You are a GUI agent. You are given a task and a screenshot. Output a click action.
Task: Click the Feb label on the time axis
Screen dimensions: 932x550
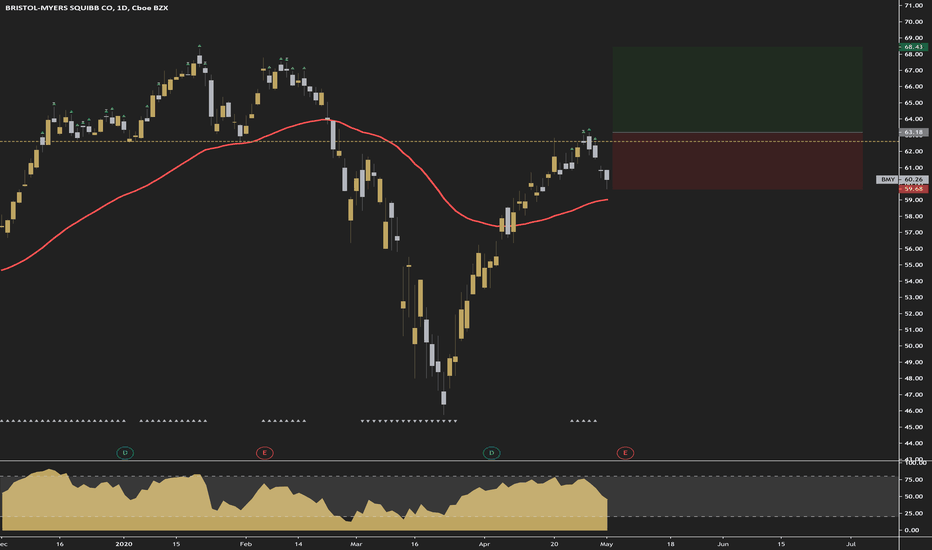pyautogui.click(x=245, y=543)
